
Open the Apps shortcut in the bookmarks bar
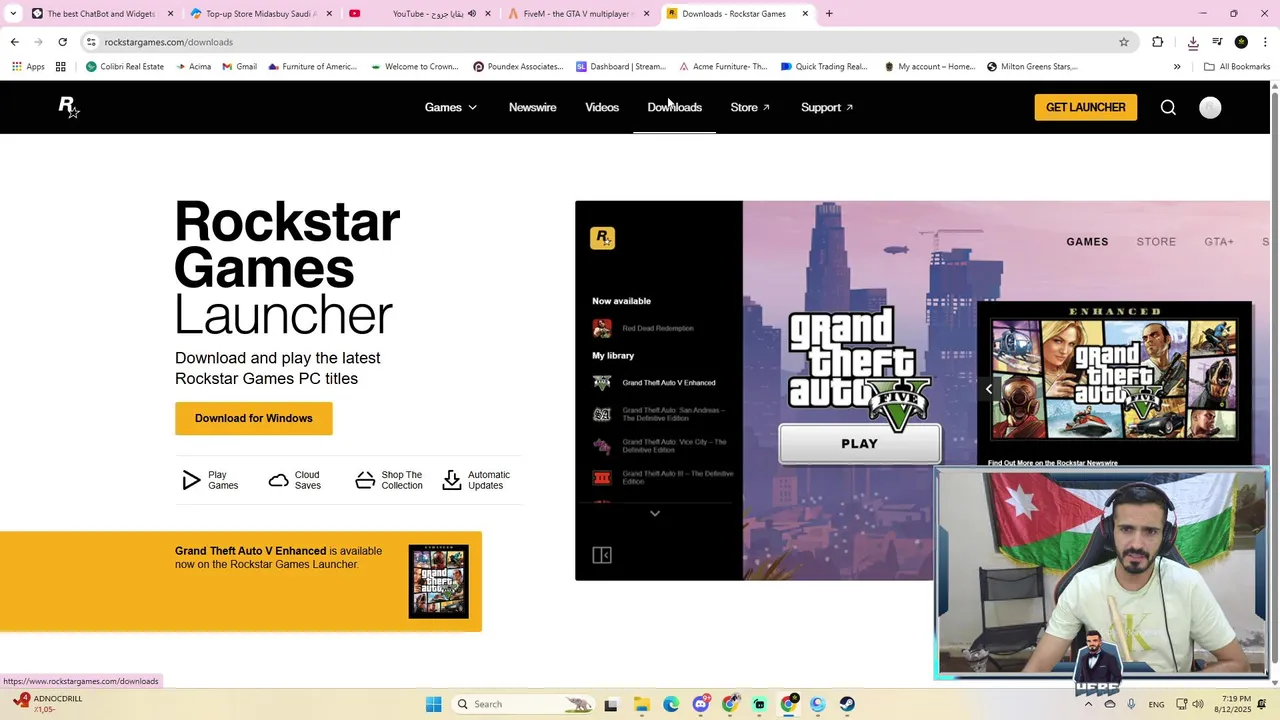[x=28, y=67]
